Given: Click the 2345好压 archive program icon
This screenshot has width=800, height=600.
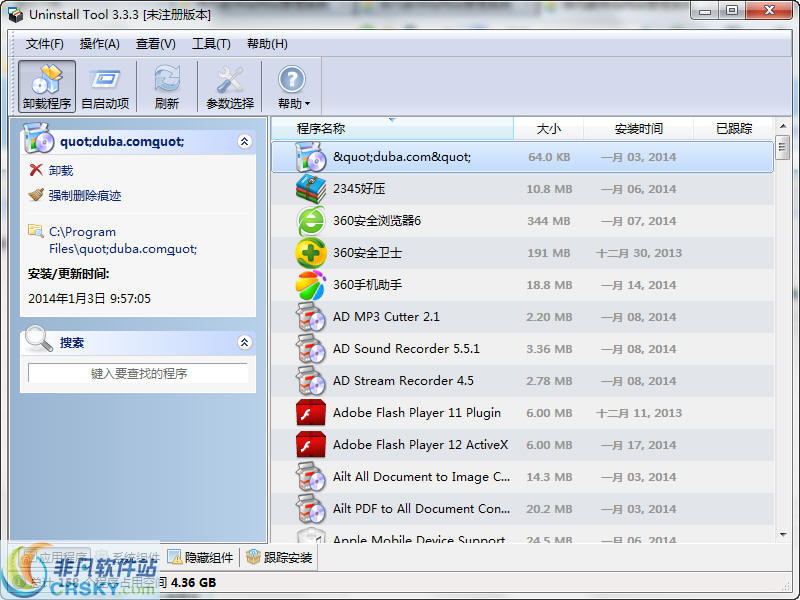Looking at the screenshot, I should coord(312,189).
